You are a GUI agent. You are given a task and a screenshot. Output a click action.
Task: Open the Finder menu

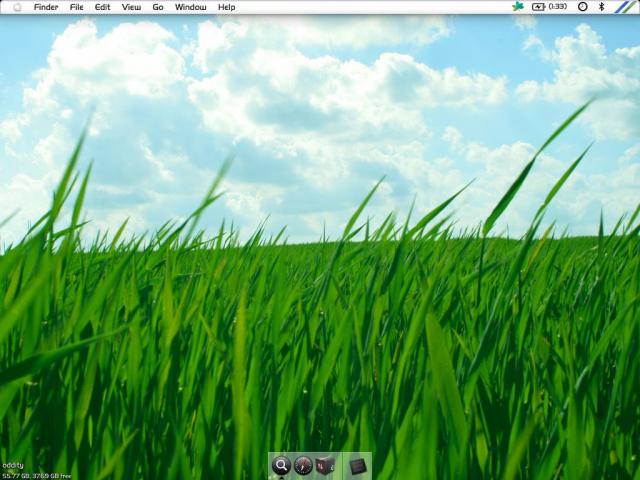(46, 7)
